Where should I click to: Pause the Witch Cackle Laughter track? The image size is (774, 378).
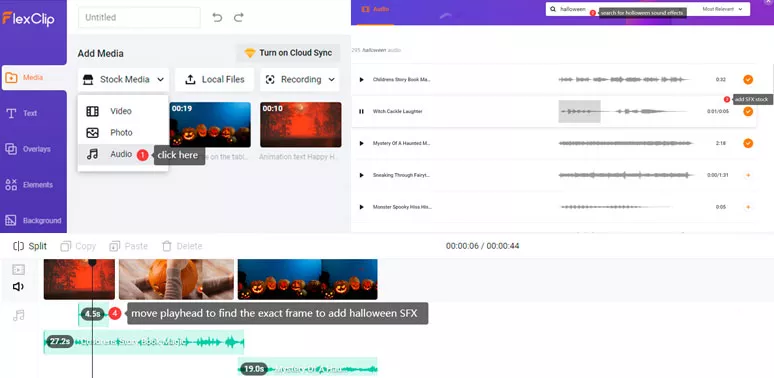[x=361, y=112]
